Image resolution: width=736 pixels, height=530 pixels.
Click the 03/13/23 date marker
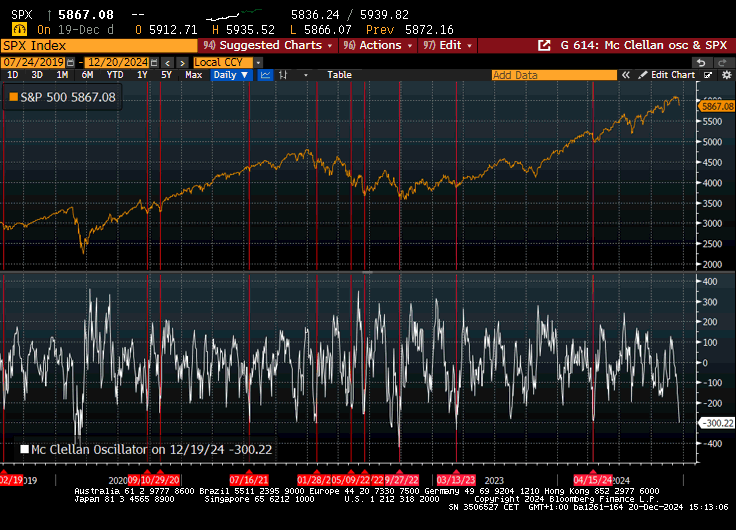[x=456, y=480]
